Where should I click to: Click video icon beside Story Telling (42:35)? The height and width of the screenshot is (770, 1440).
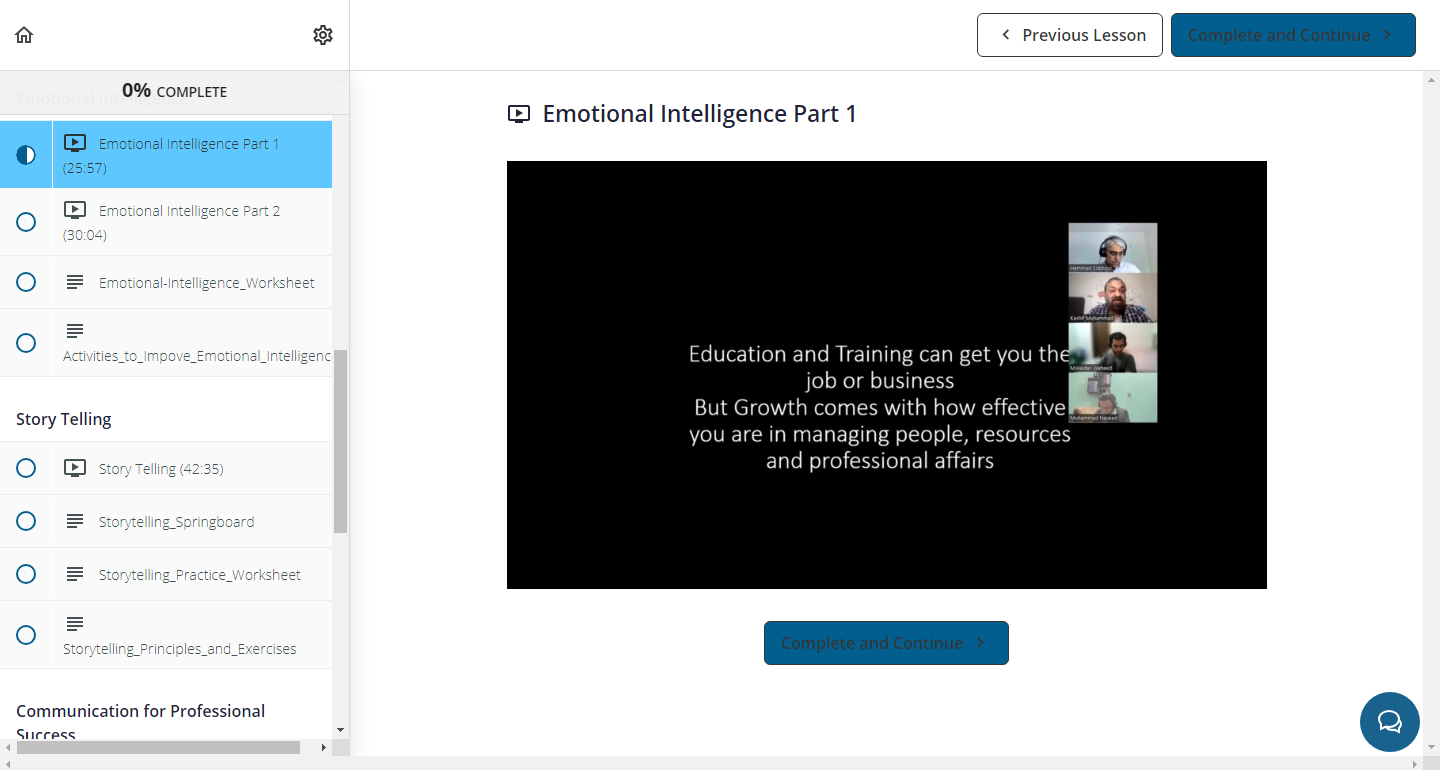pos(75,468)
